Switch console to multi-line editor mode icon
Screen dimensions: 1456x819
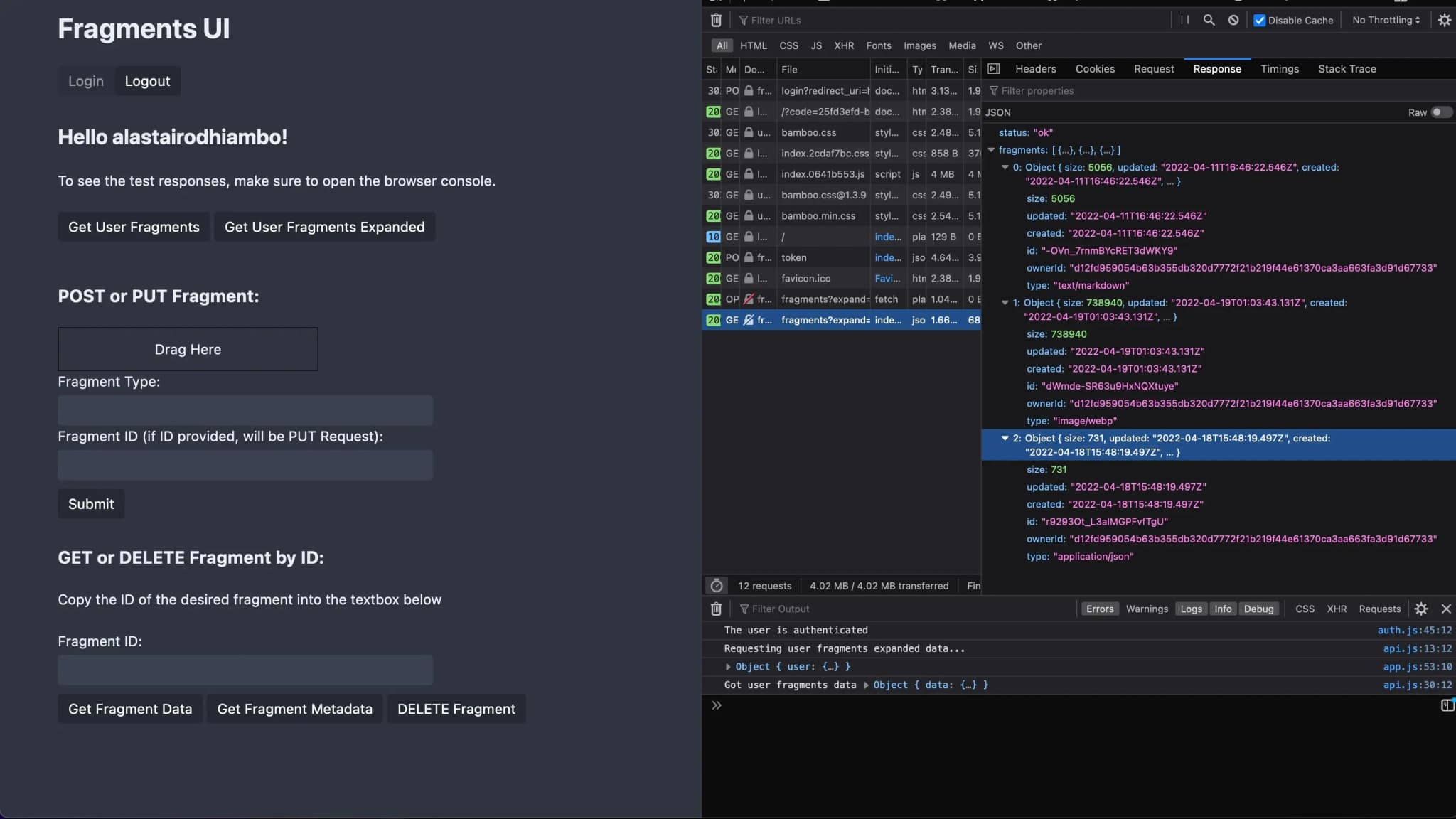[x=1447, y=705]
